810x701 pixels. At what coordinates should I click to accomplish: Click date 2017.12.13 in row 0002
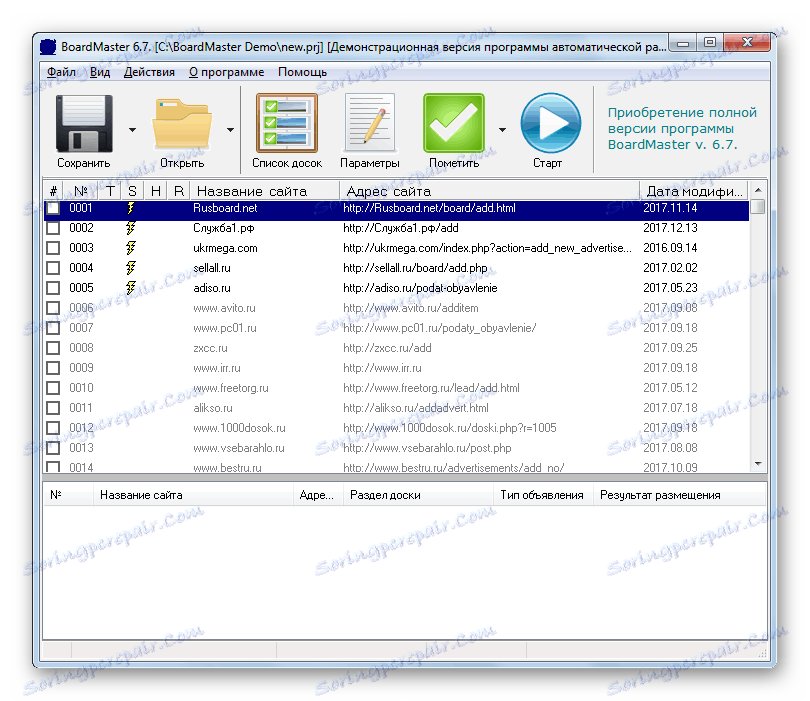[x=670, y=228]
